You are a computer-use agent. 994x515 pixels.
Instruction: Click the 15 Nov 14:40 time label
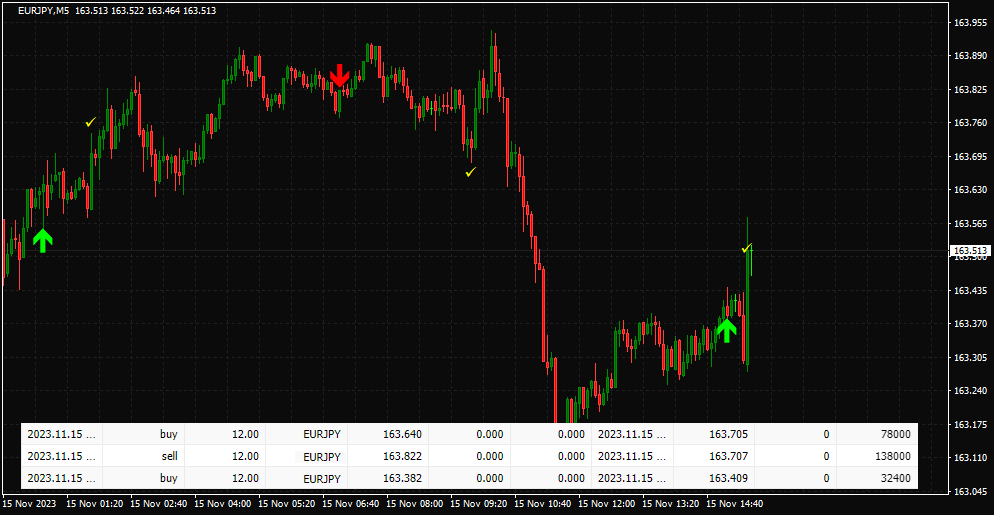(735, 504)
